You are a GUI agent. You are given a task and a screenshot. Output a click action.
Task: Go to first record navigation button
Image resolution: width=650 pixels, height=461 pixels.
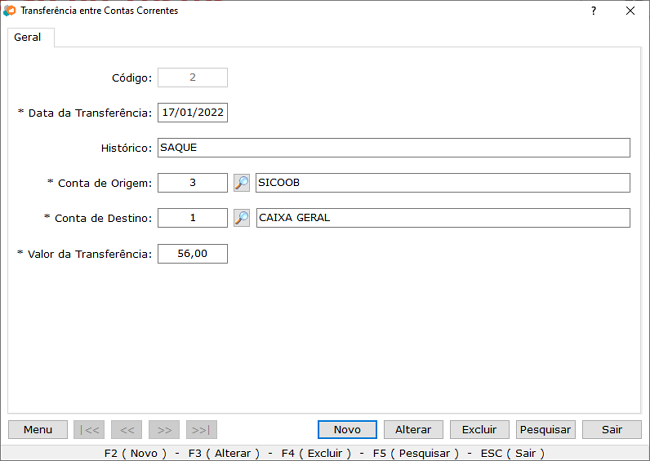(88, 429)
